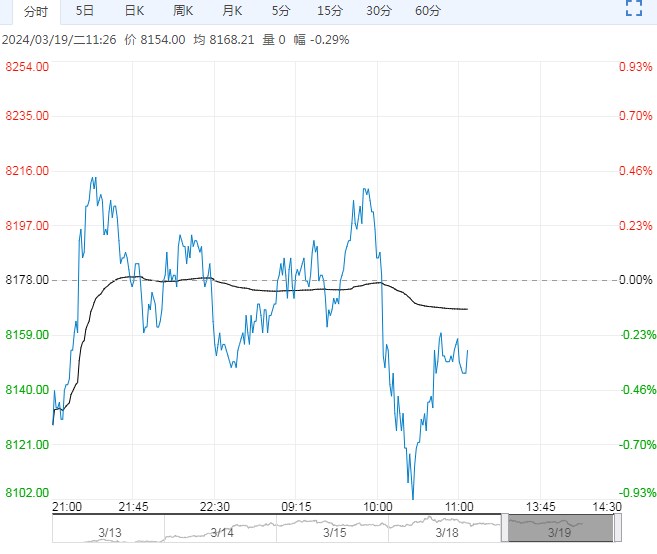
Task: Switch to 30分 interval view
Action: click(x=379, y=11)
